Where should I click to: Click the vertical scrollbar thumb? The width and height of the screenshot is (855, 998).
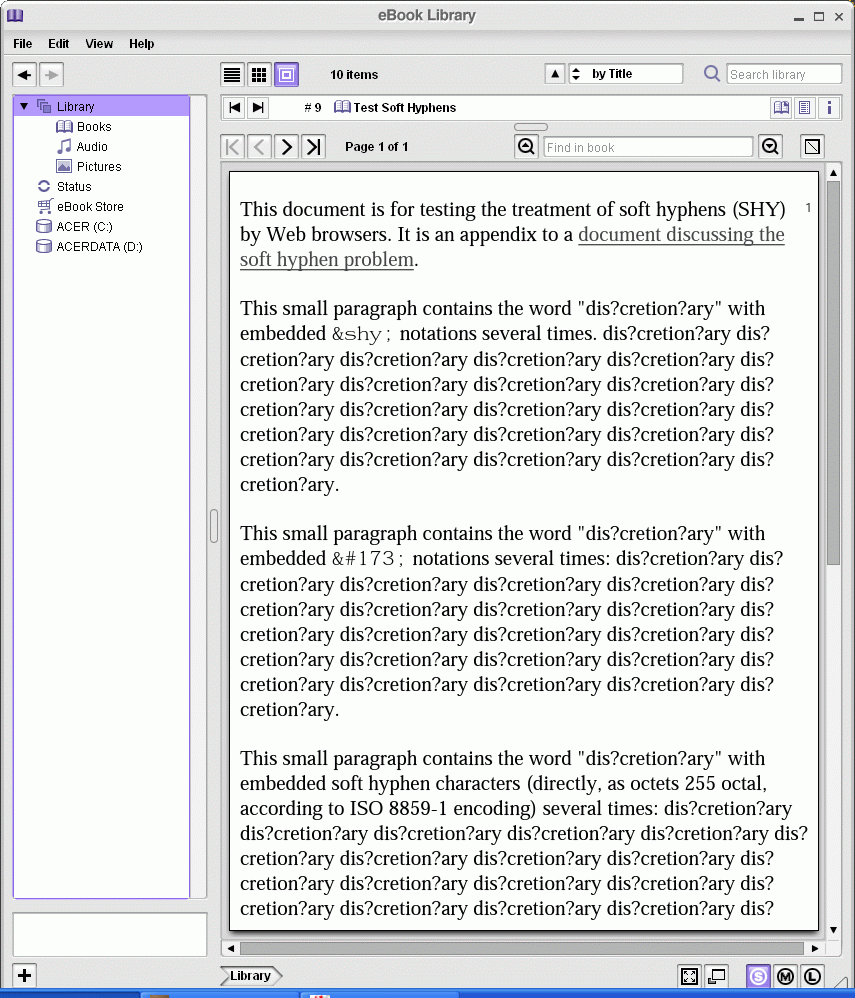click(x=833, y=372)
